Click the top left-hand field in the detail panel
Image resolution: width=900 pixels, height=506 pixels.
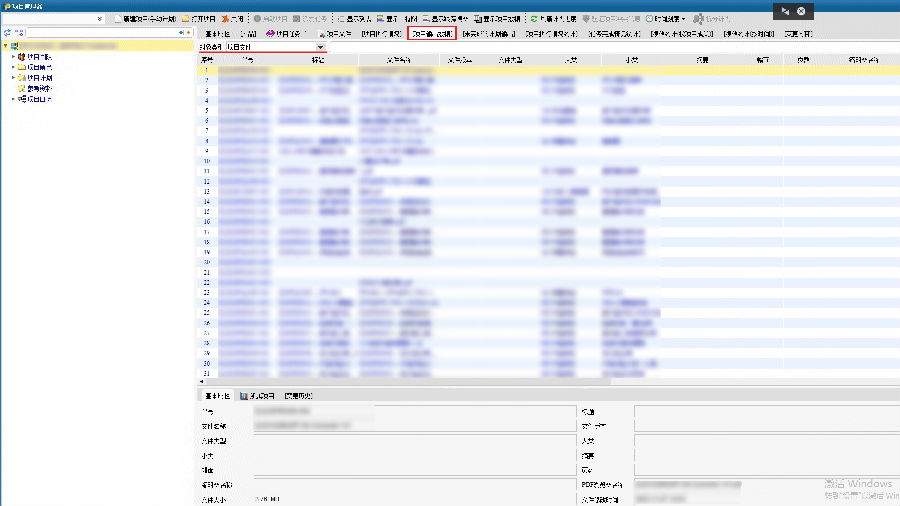tap(414, 411)
